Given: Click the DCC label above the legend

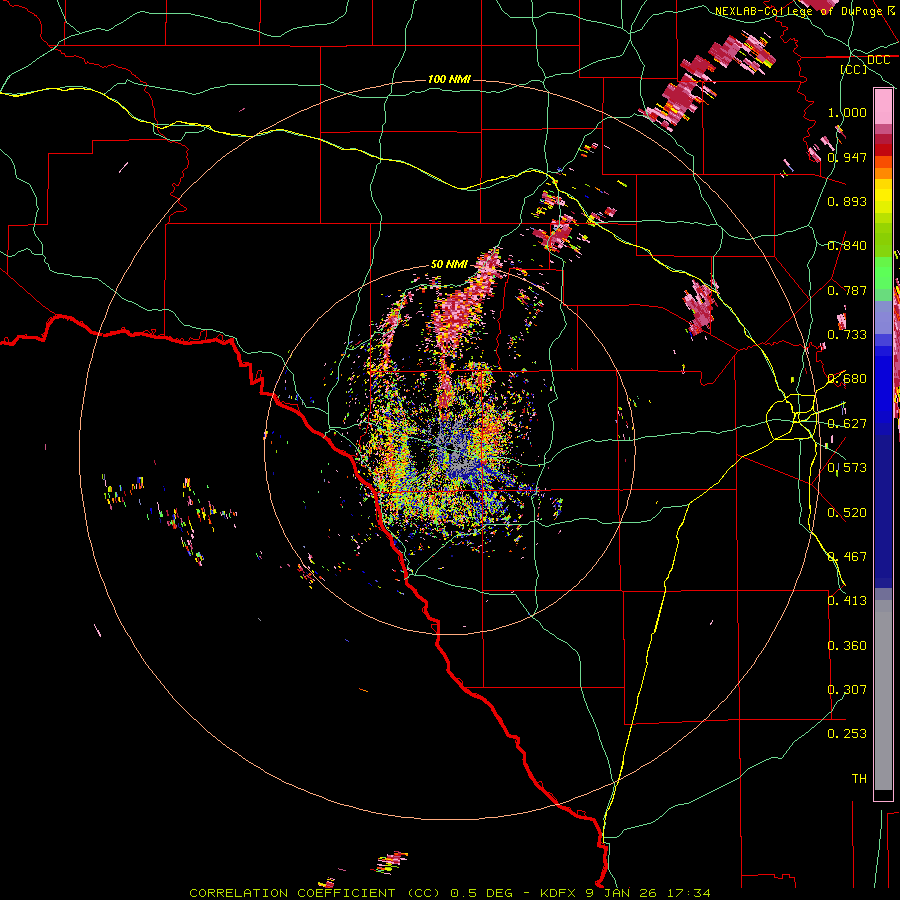Looking at the screenshot, I should tap(878, 60).
